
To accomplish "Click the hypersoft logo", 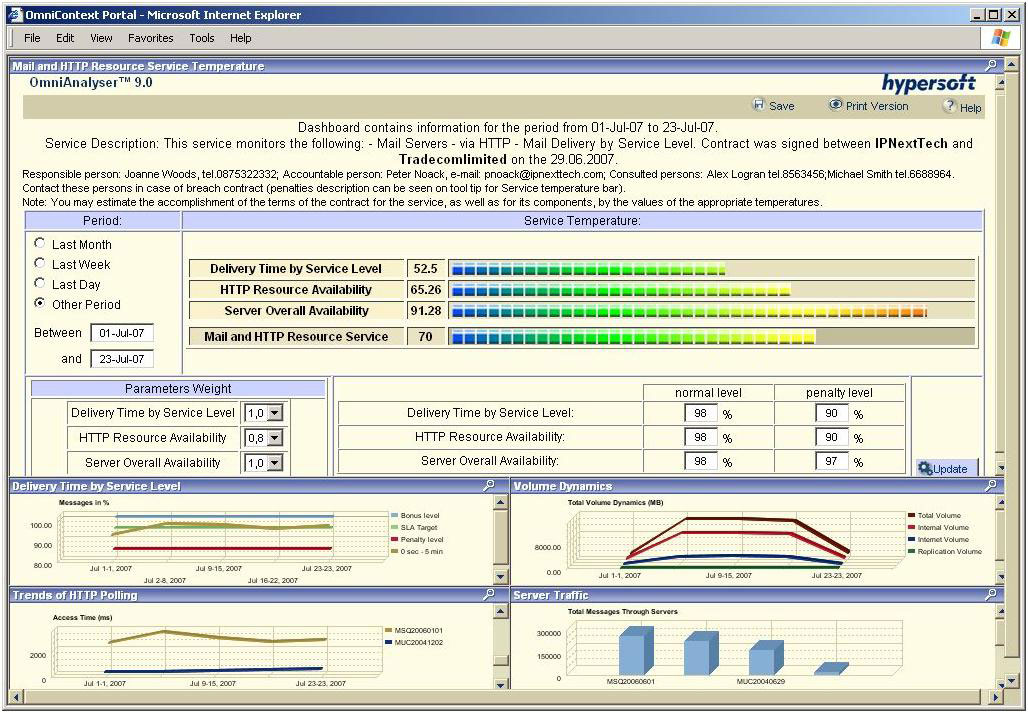I will [928, 84].
